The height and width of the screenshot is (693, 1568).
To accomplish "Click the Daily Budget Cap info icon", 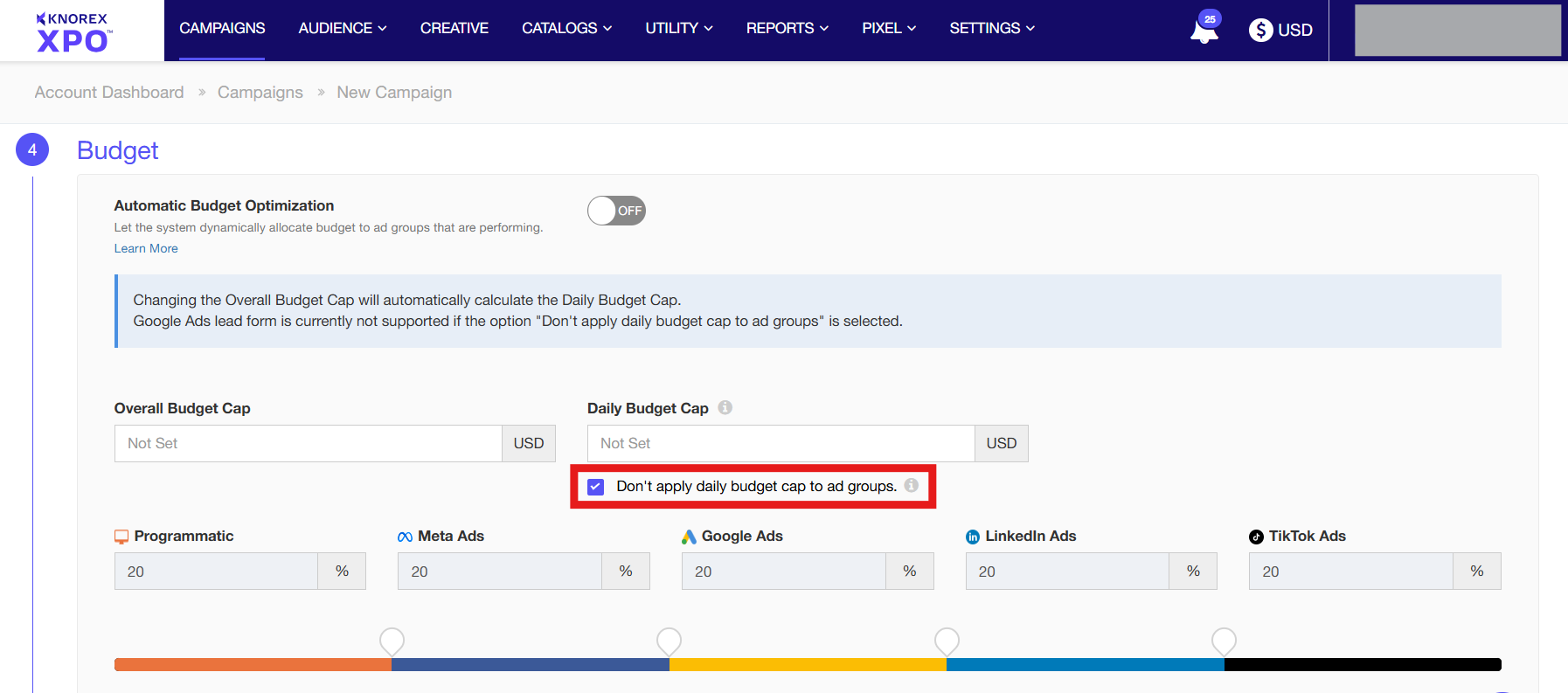I will click(725, 407).
